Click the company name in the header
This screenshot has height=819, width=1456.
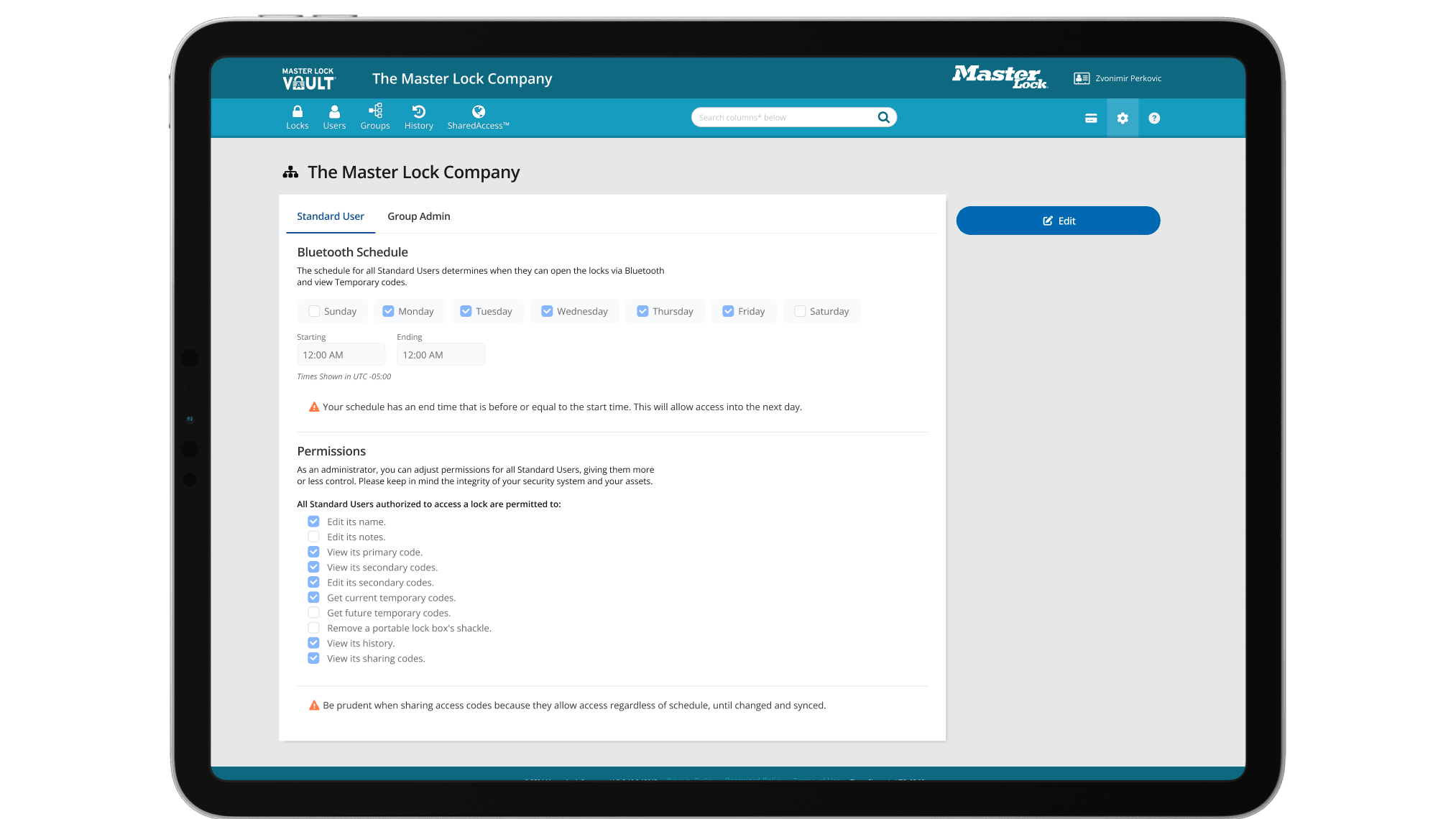pyautogui.click(x=462, y=79)
